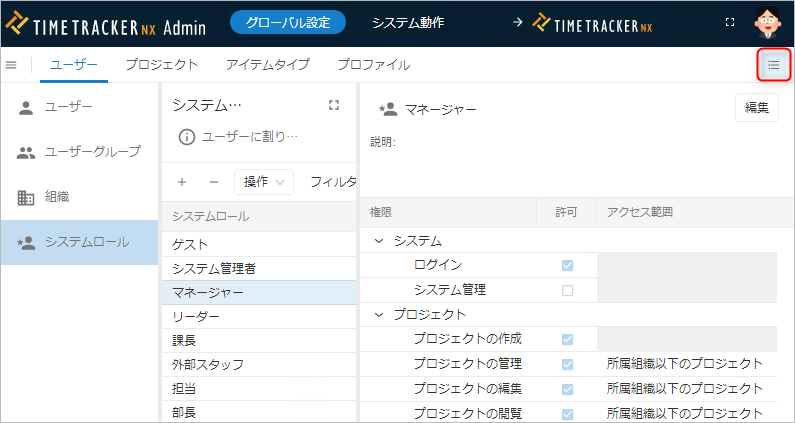This screenshot has height=423, width=795.
Task: Toggle the ログイン permission checkbox
Action: [x=568, y=266]
